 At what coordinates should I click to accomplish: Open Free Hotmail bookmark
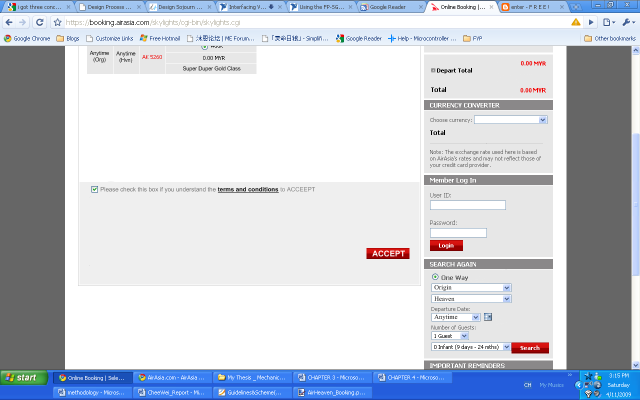[x=160, y=38]
